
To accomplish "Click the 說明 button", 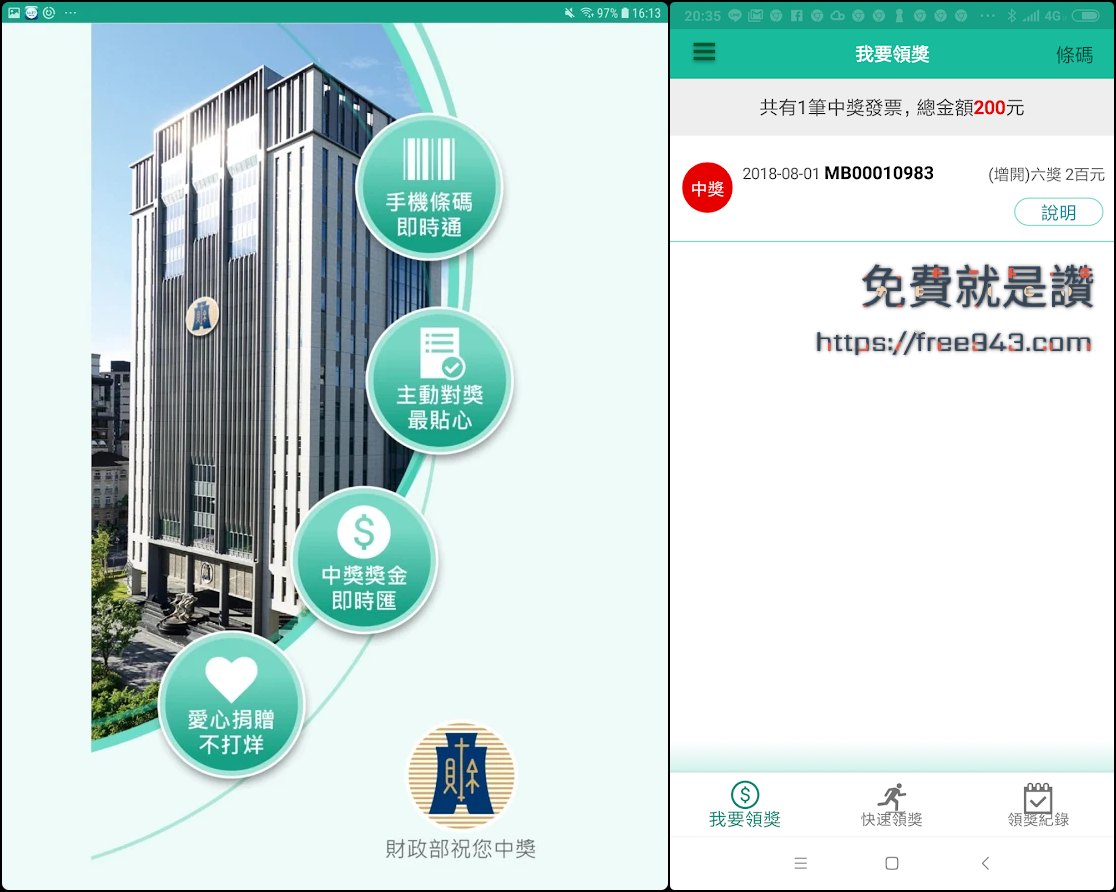I will coord(1058,212).
